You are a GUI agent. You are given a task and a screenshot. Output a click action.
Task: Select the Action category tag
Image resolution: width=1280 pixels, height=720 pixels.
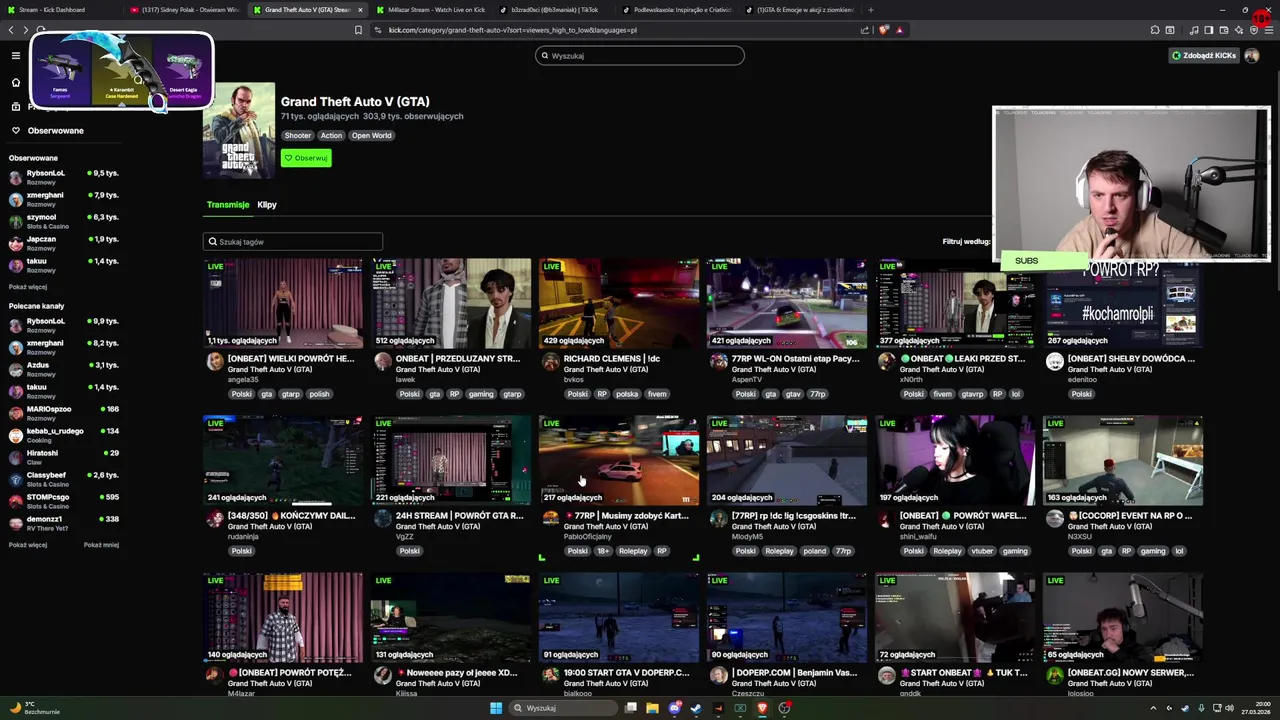coord(332,136)
